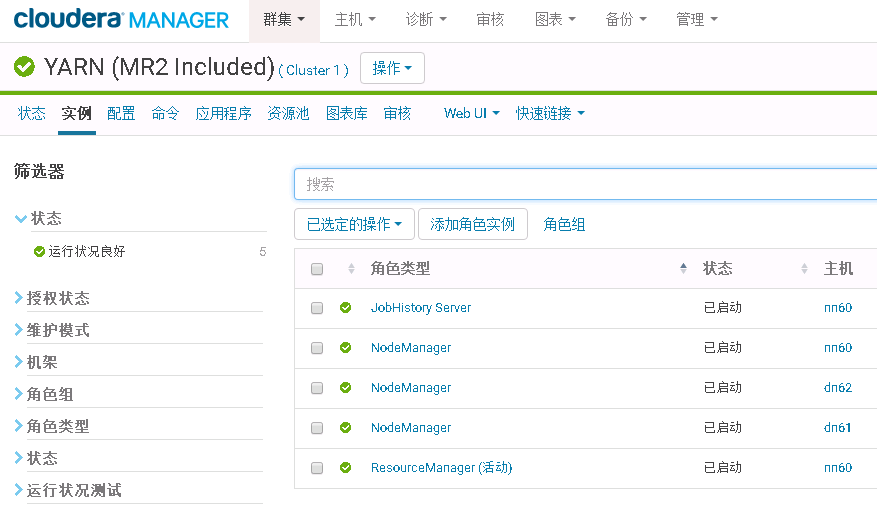Expand the collapsed 状态 filter below 角色类型
Viewport: 877px width, 511px height.
[36, 458]
